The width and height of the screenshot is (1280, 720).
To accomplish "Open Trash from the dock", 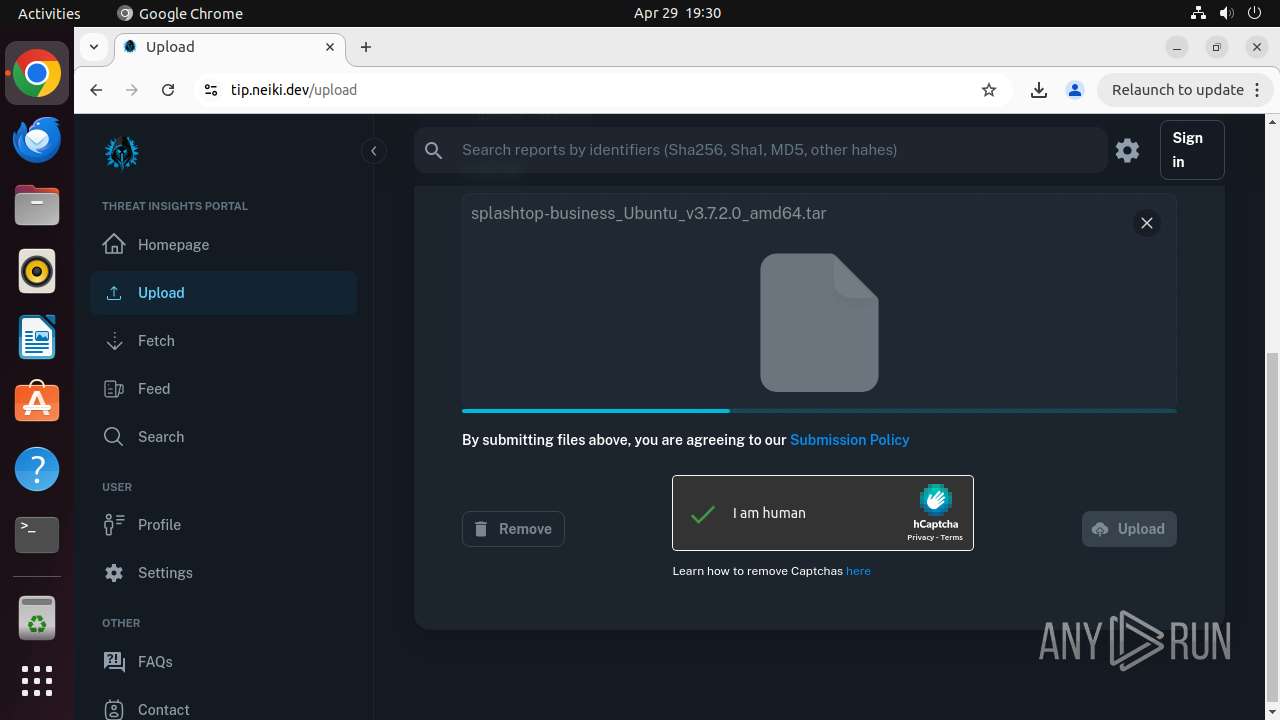I will coord(37,618).
